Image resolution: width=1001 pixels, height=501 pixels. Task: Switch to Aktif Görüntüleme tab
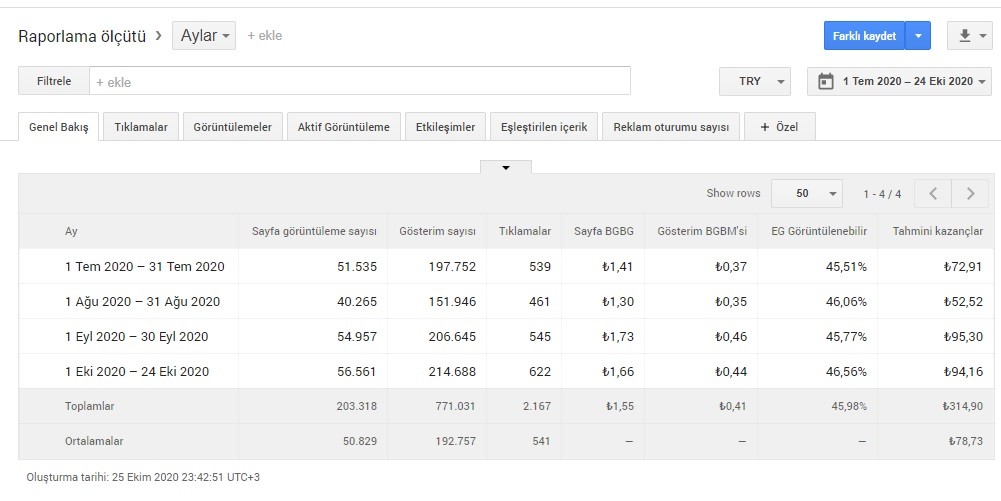343,127
